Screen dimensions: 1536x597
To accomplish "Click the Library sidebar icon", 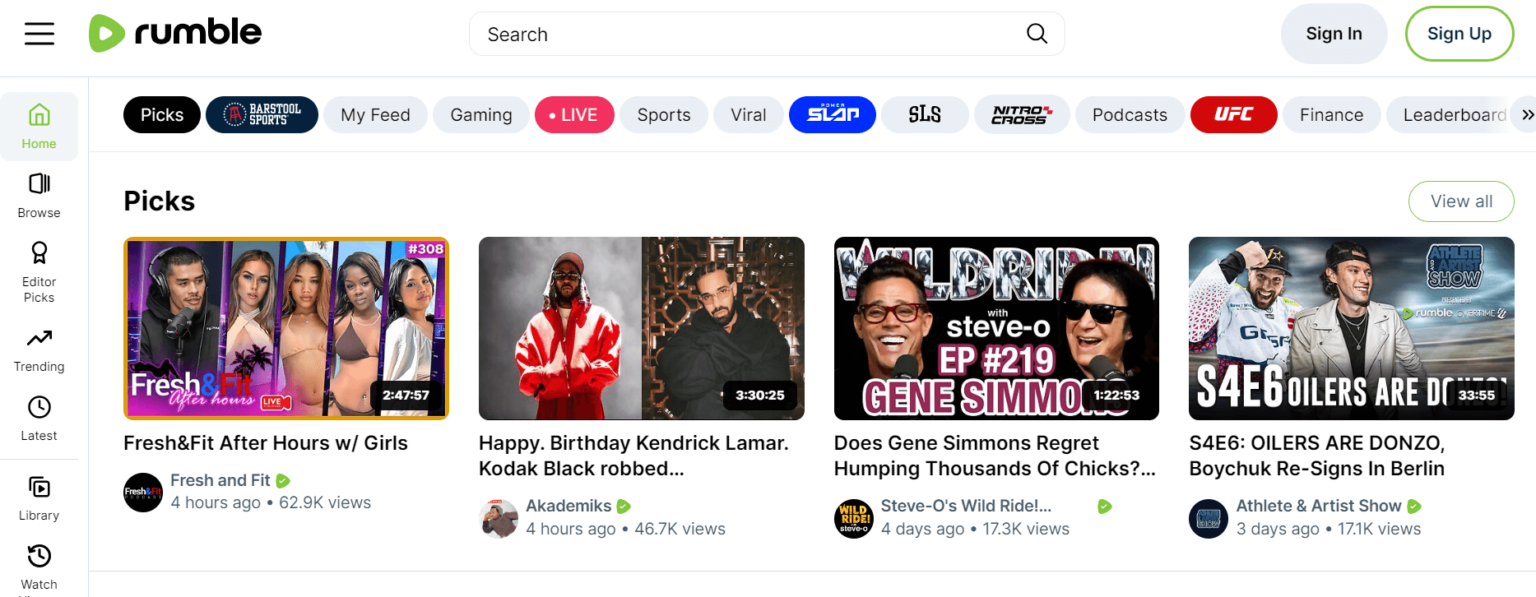I will click(39, 490).
